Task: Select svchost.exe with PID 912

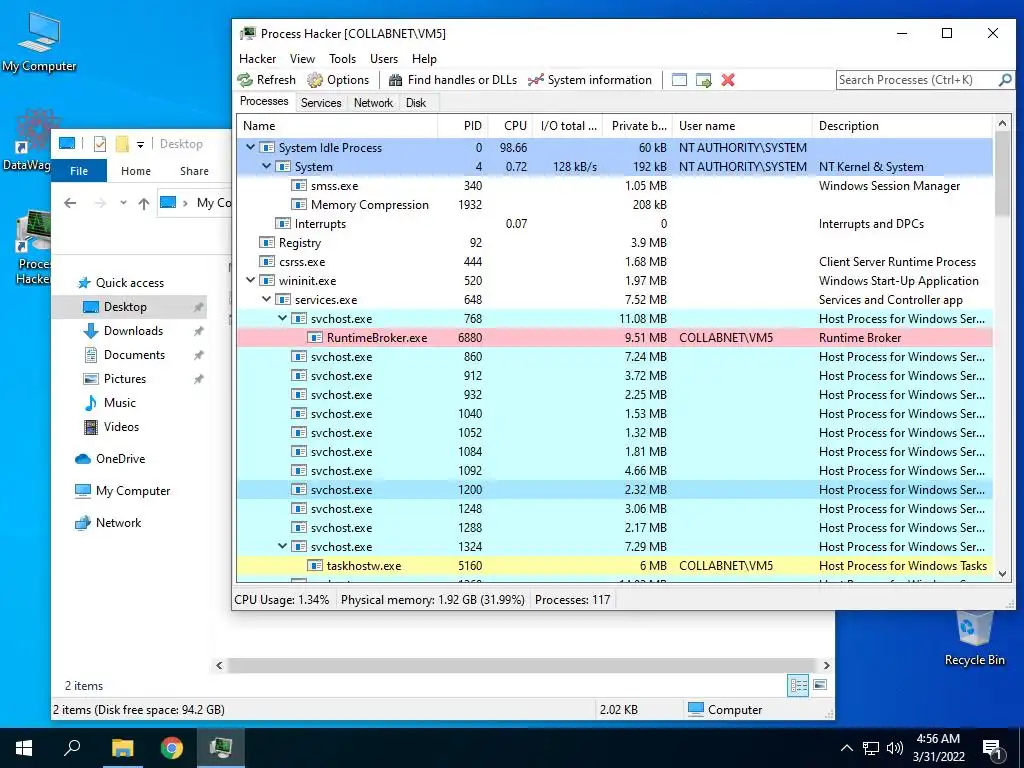Action: [x=615, y=376]
